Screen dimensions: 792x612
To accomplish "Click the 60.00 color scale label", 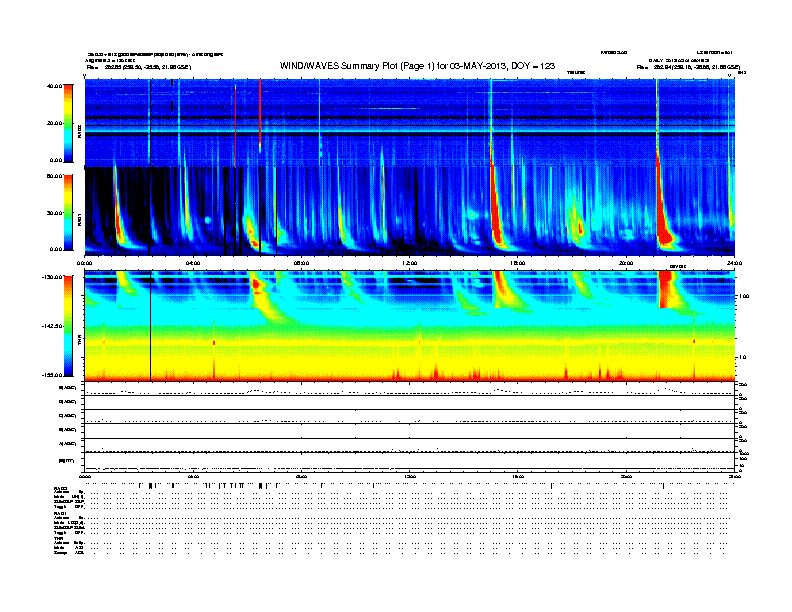I will 54,176.
